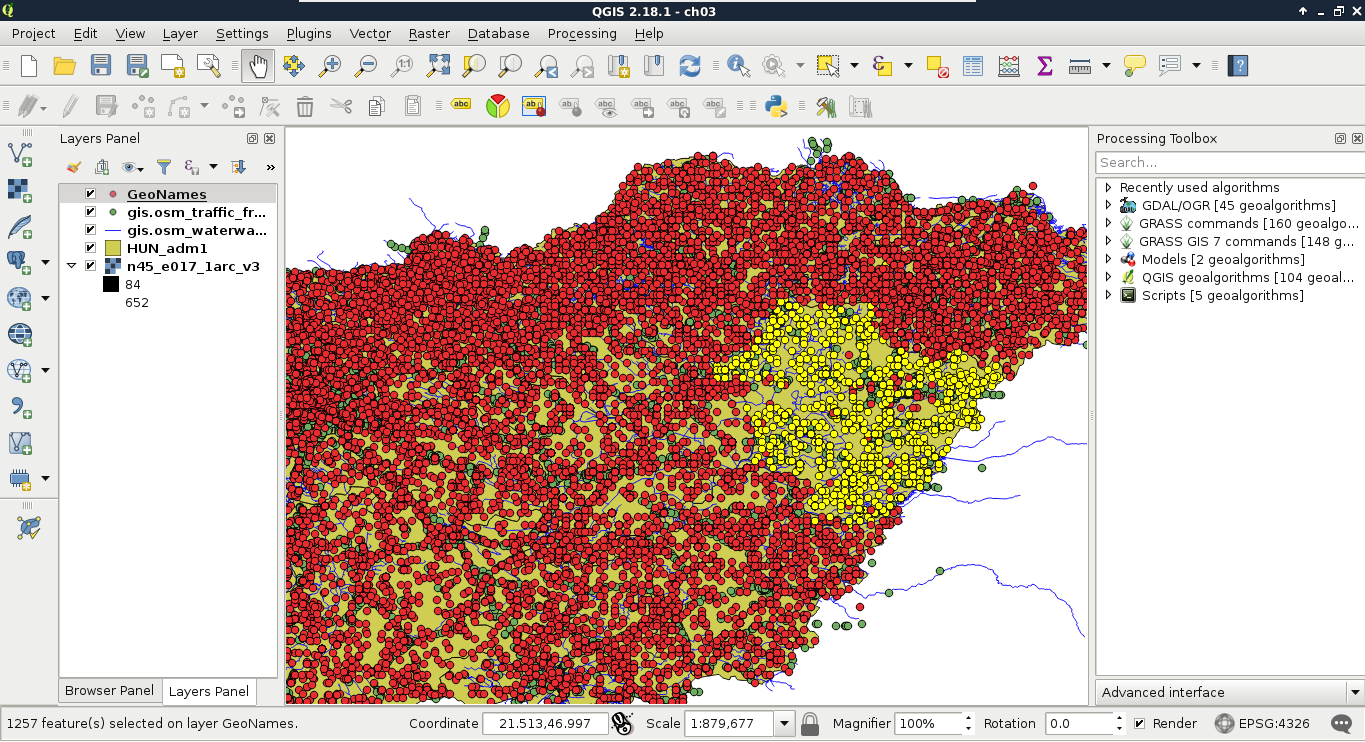Click the HUN_adm1 yellow color swatch
The width and height of the screenshot is (1365, 742).
[x=112, y=248]
